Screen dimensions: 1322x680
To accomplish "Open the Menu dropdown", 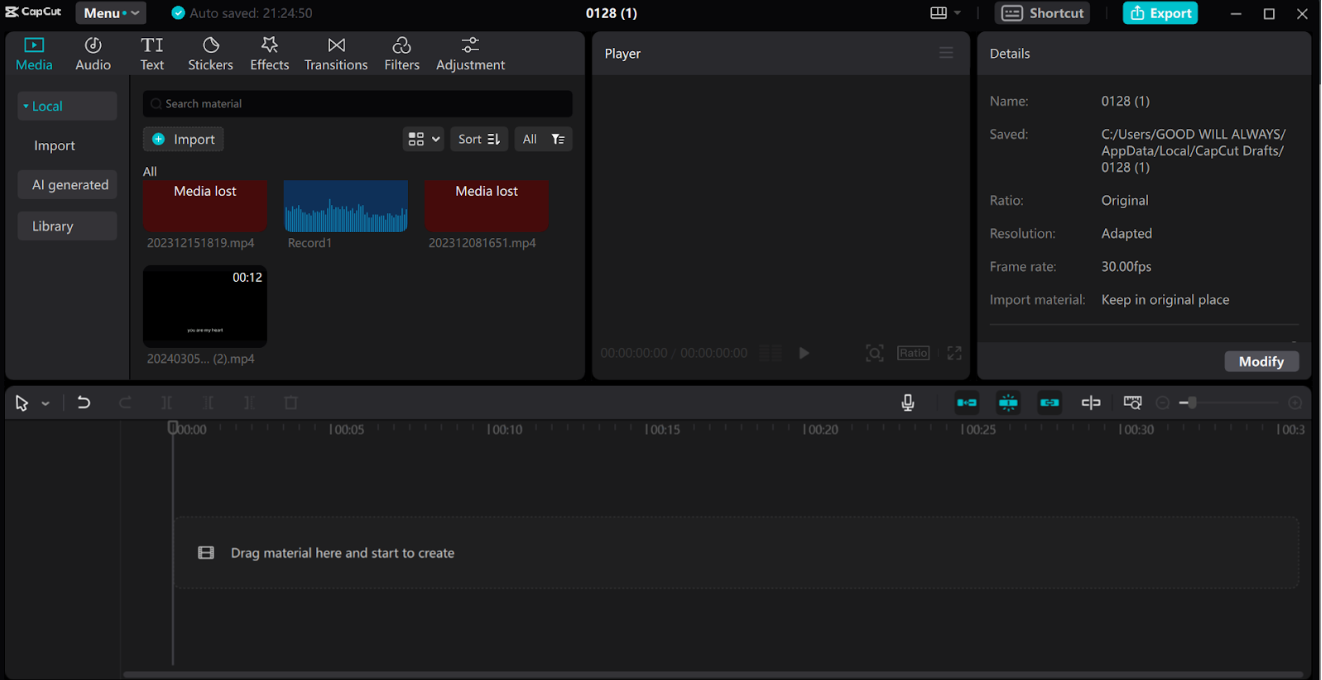I will [x=111, y=13].
